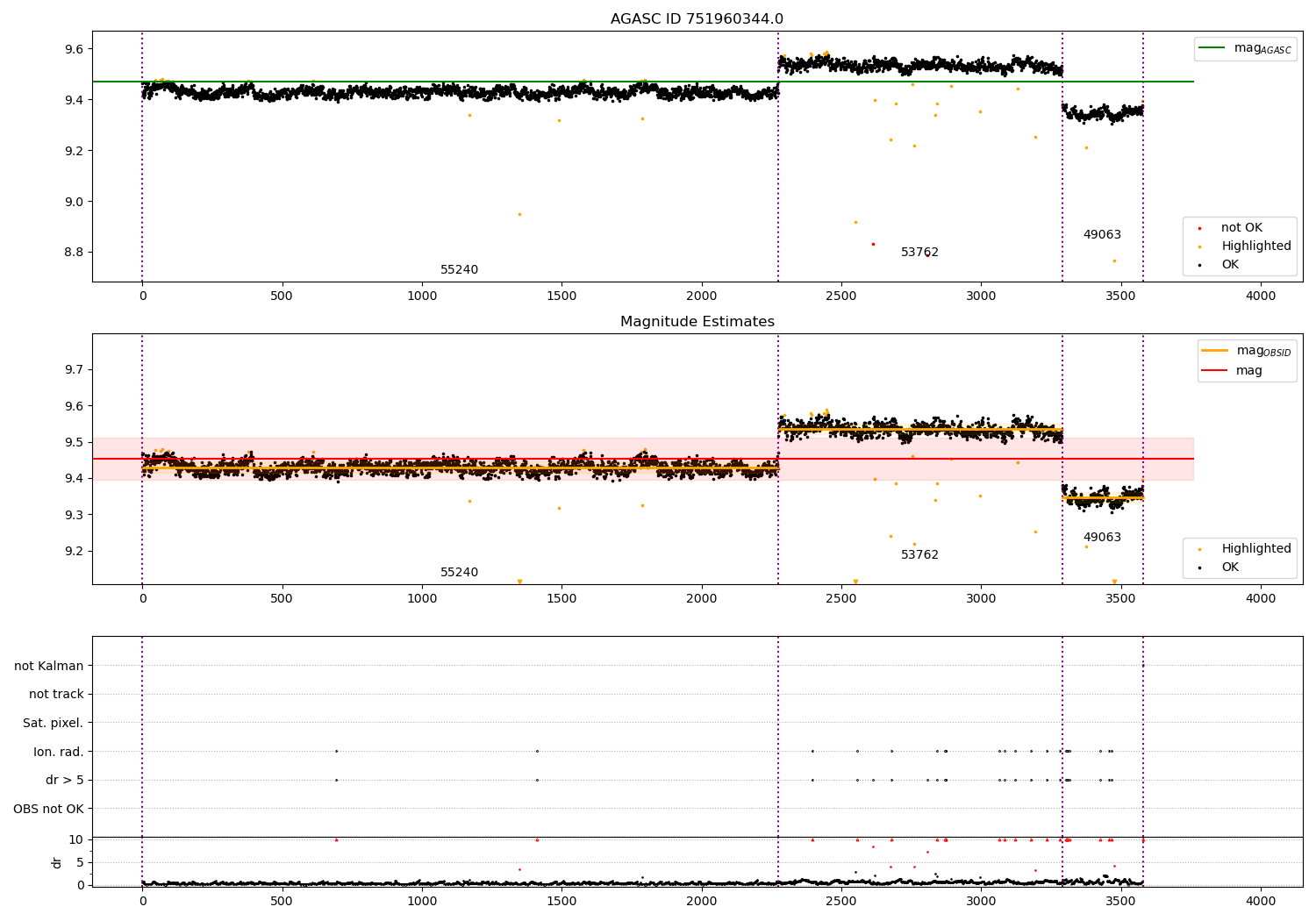Click the 49063 observation label in Magnitude Estimates plot
Image resolution: width=1316 pixels, height=921 pixels.
pos(1102,538)
